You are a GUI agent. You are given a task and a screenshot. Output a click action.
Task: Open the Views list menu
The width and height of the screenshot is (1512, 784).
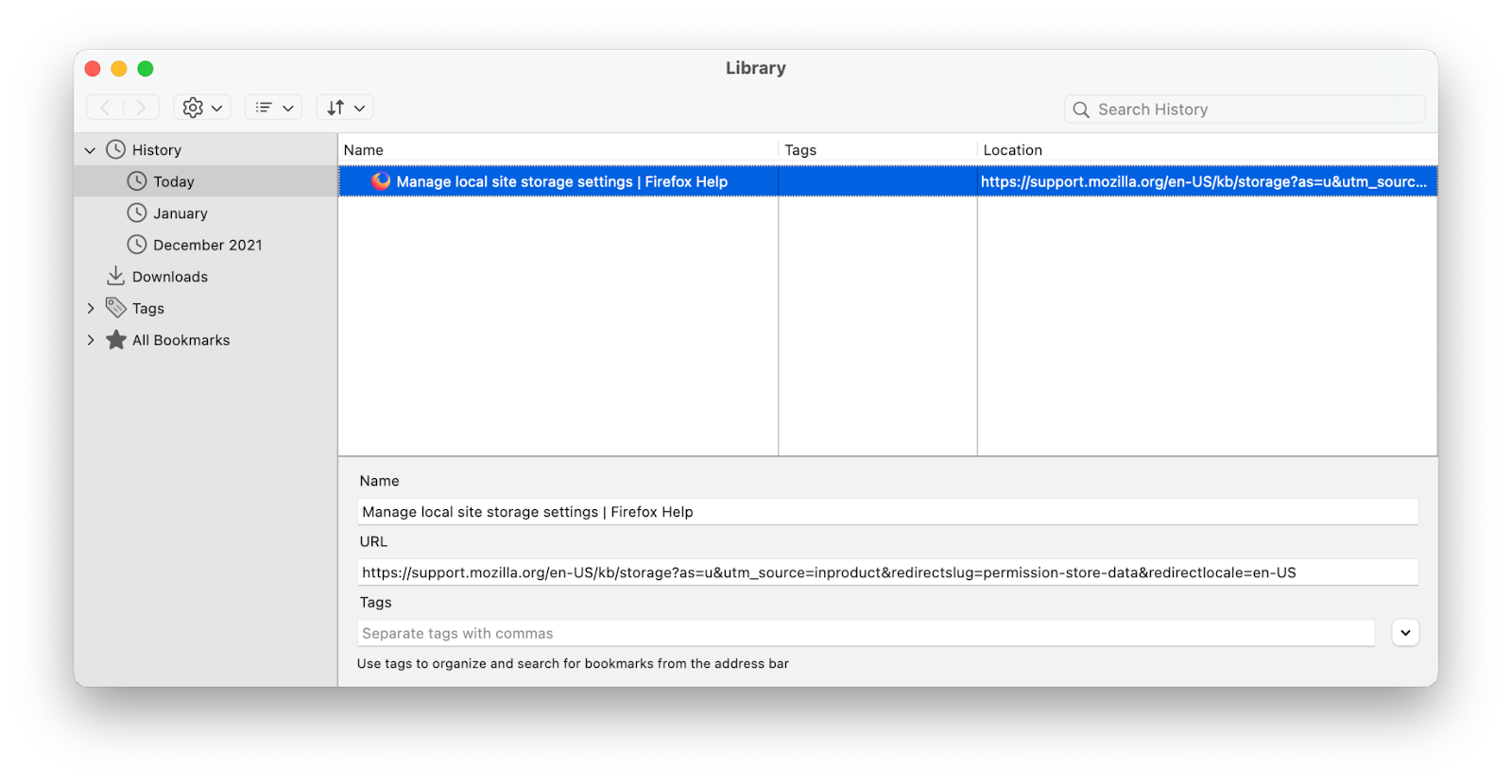pos(274,108)
